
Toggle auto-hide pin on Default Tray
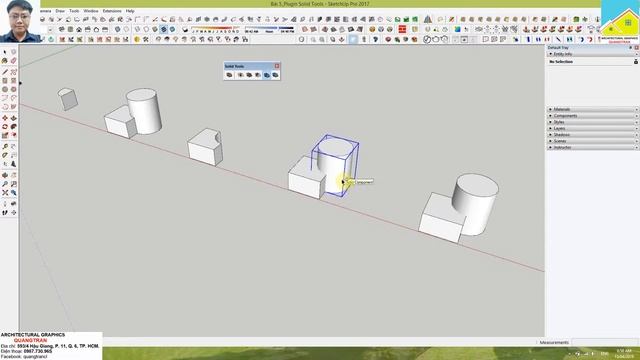[631, 48]
